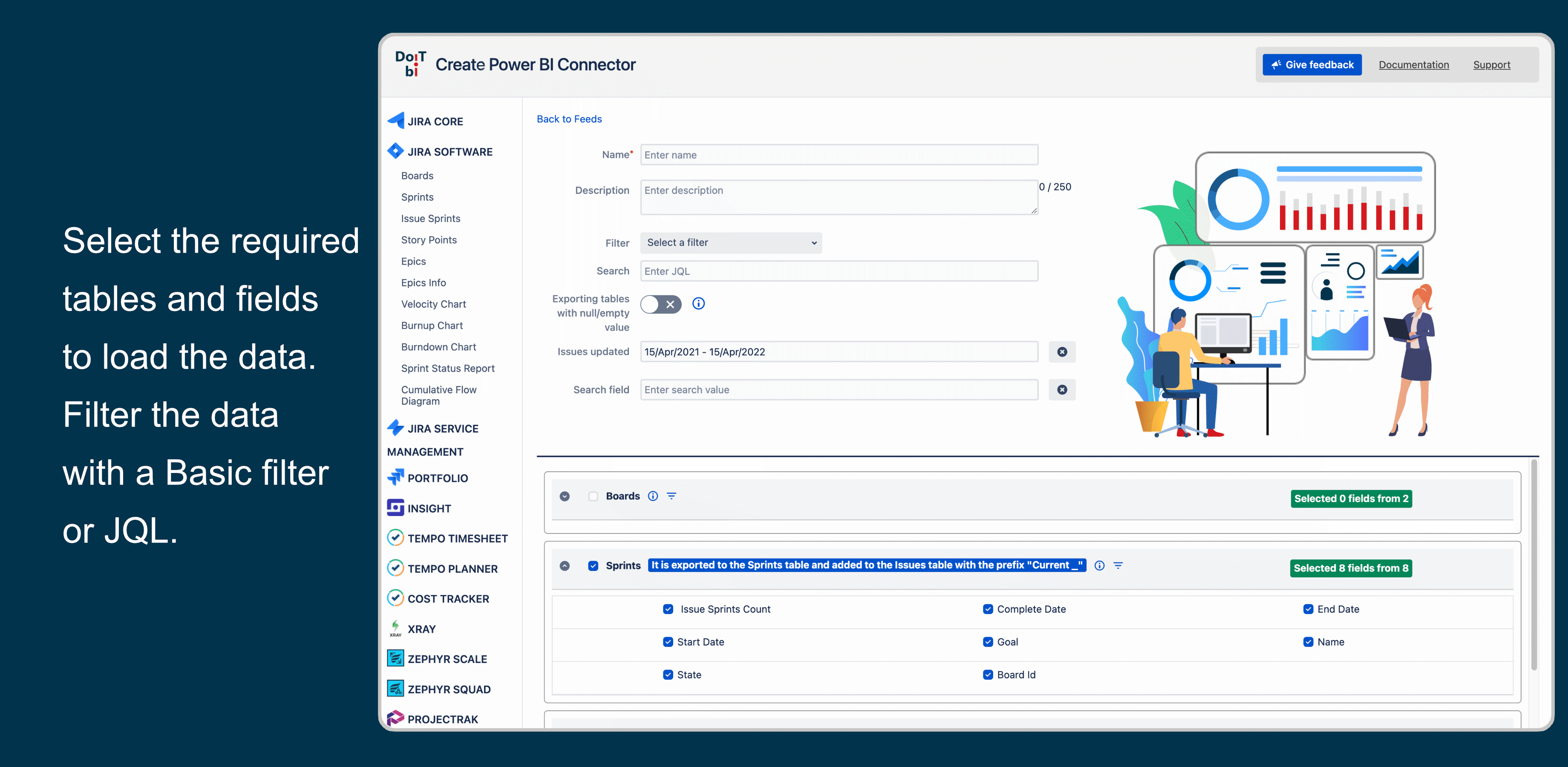
Task: Click the Portfolio icon in sidebar
Action: pyautogui.click(x=396, y=477)
